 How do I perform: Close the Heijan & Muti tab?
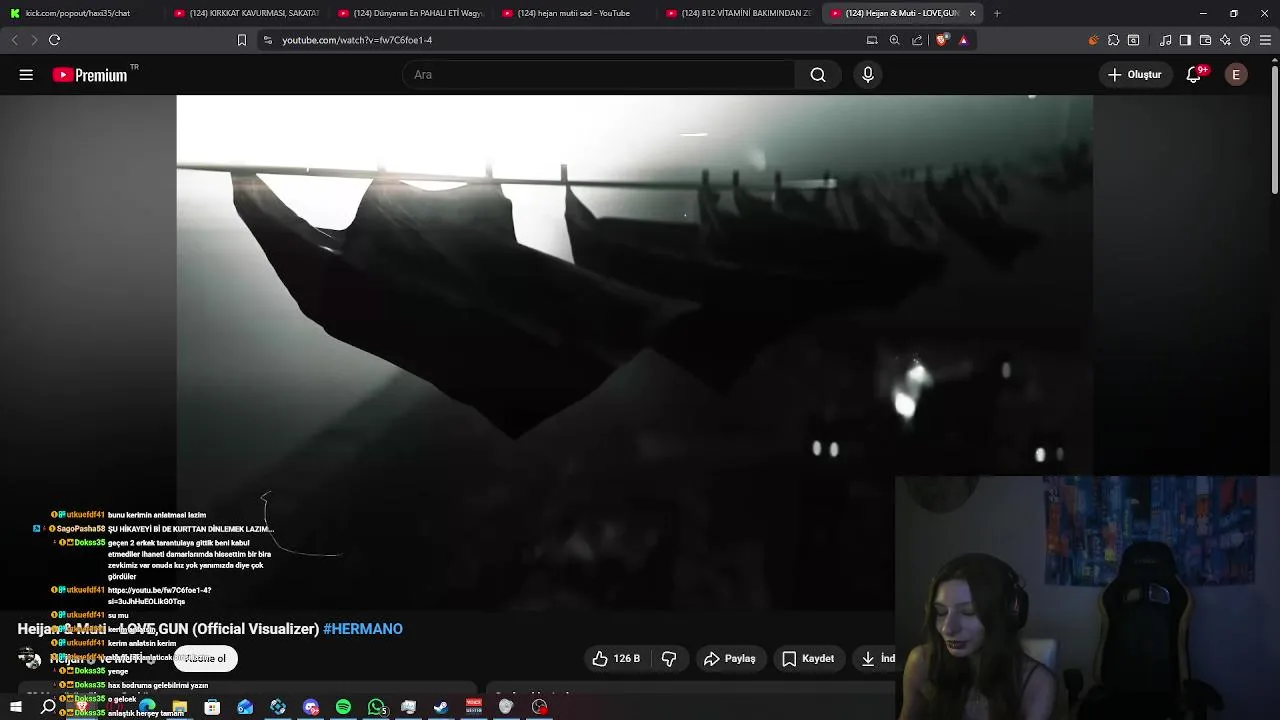[x=972, y=13]
